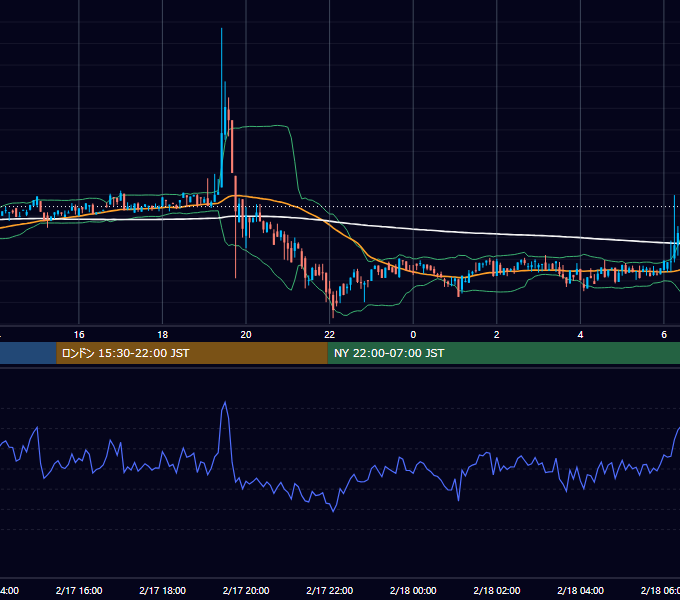680x600 pixels.
Task: Select the ロンドン 15:30-22:00 JST session bar
Action: [192, 353]
